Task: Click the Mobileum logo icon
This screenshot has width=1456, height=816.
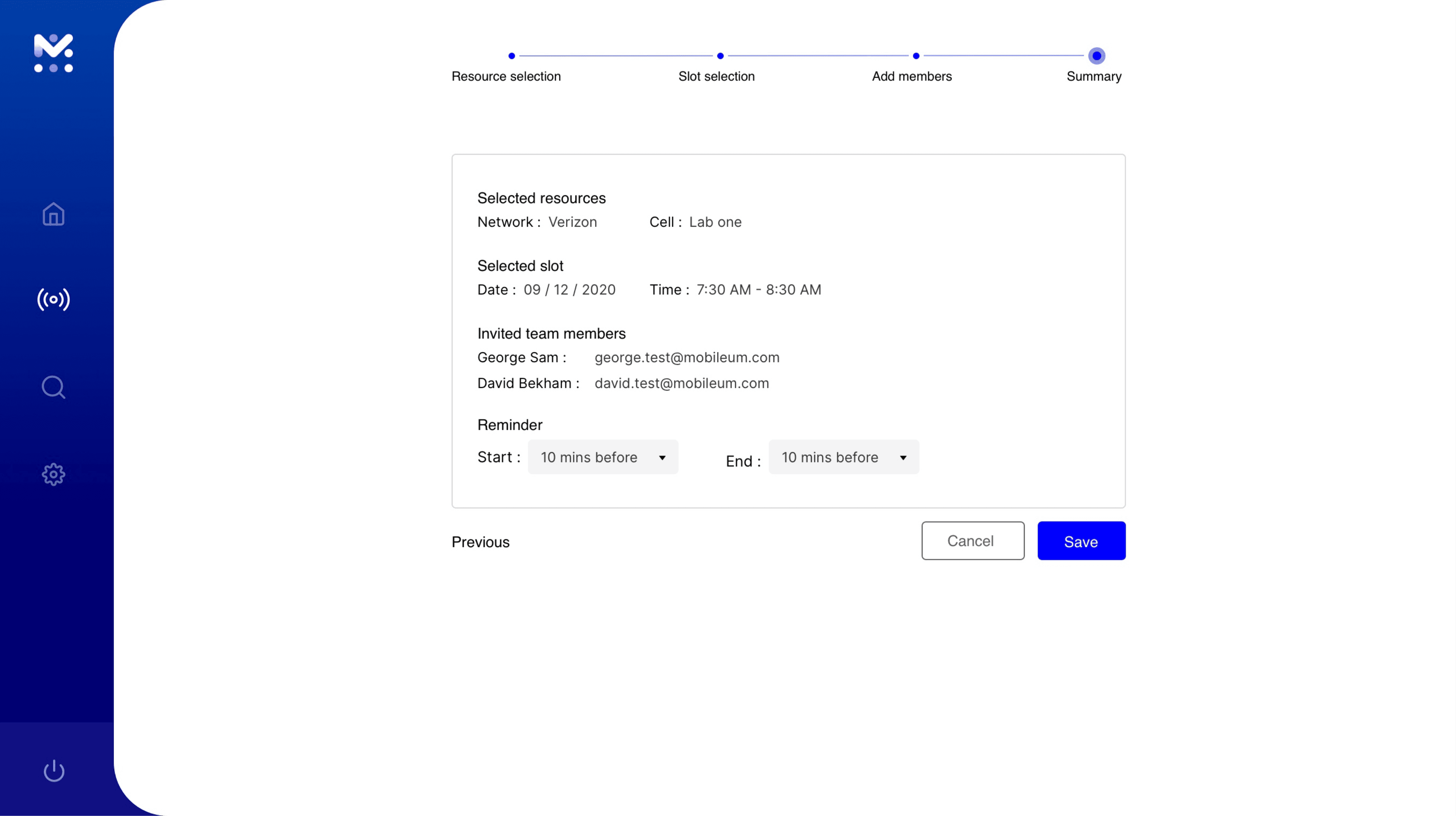Action: 53,53
